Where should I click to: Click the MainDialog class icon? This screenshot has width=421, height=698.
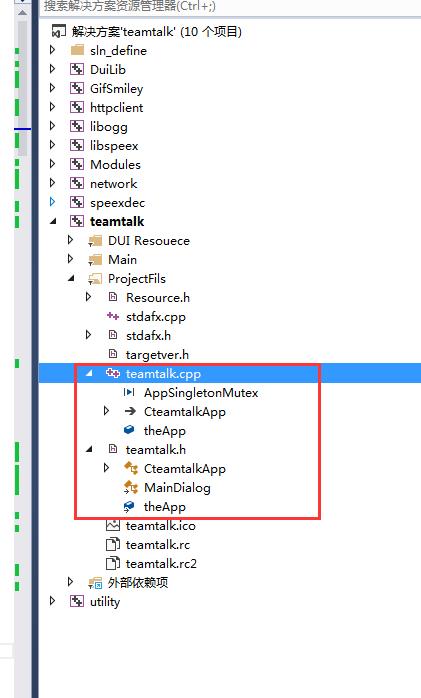[130, 487]
